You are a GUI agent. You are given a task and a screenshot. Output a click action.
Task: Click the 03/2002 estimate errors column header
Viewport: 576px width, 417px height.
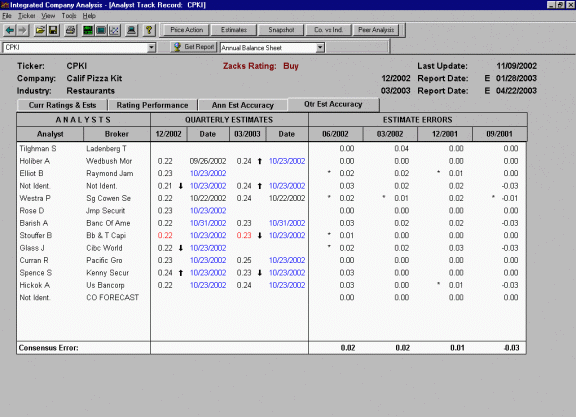coord(390,134)
